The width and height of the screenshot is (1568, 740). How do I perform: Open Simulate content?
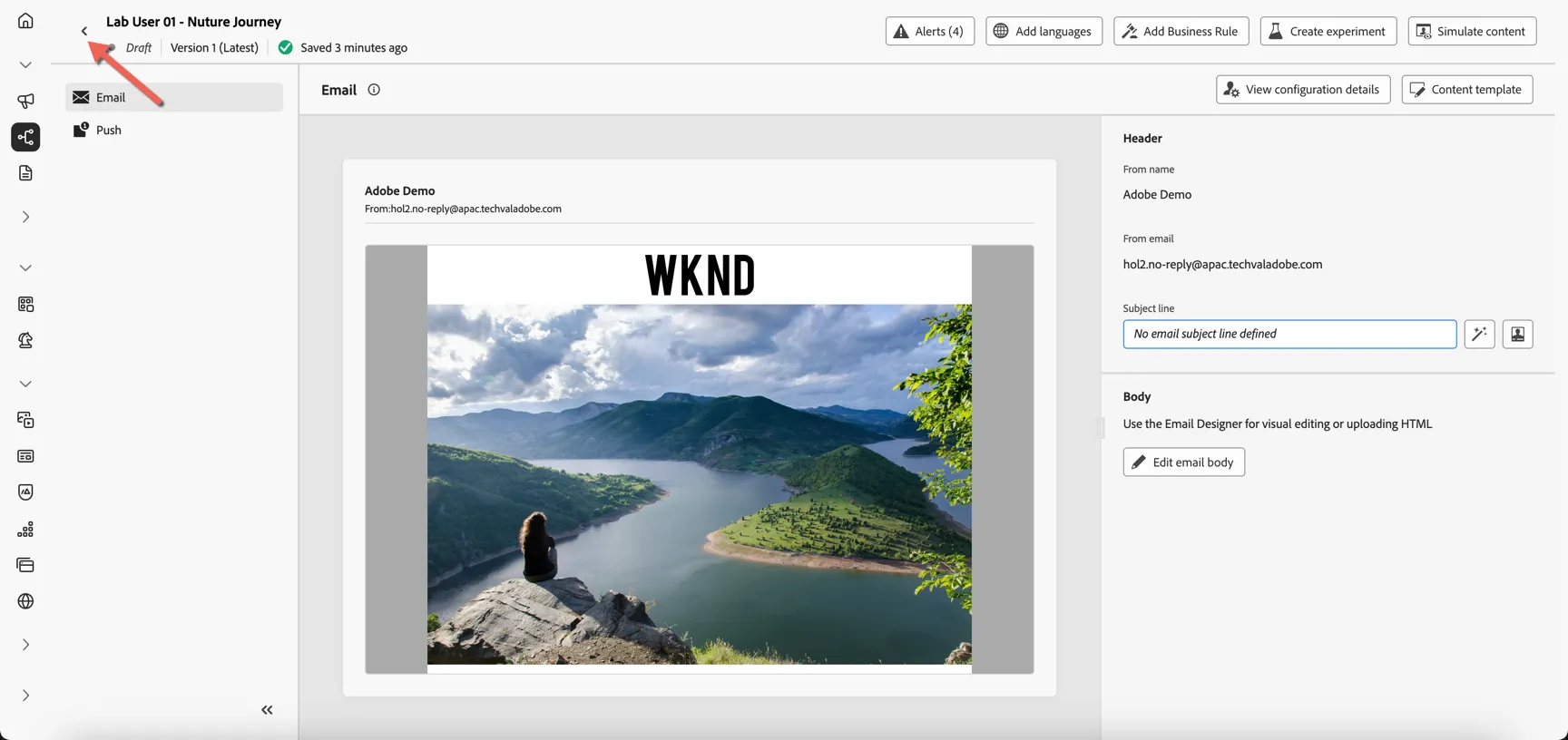pyautogui.click(x=1472, y=31)
